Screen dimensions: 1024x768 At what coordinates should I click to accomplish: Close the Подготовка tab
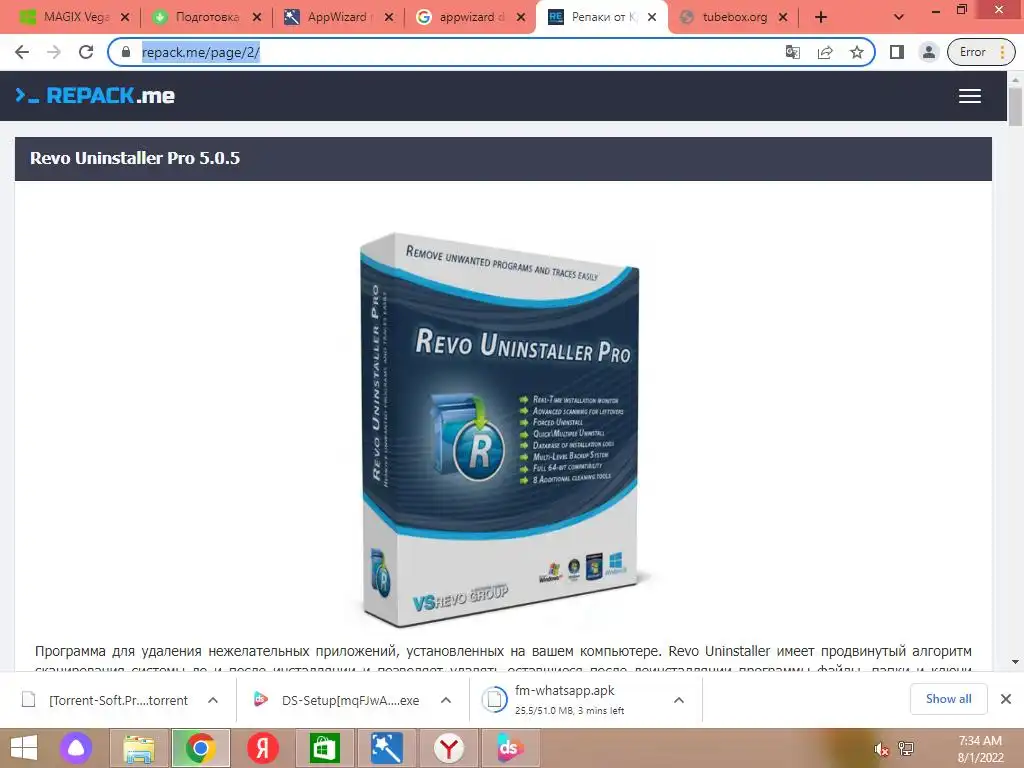coord(257,17)
